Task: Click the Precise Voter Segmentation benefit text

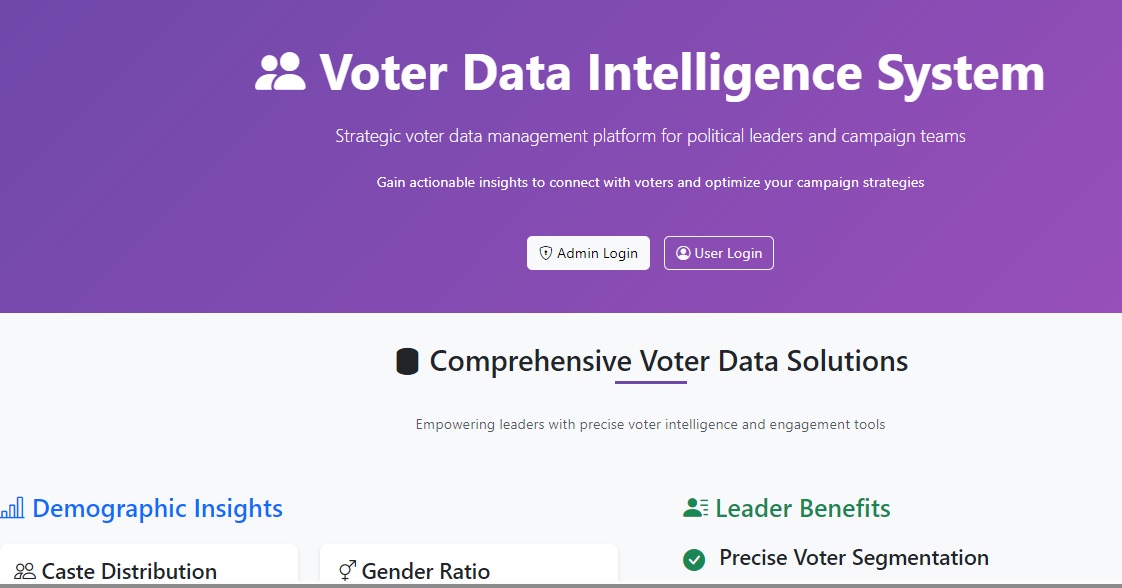Action: tap(853, 558)
